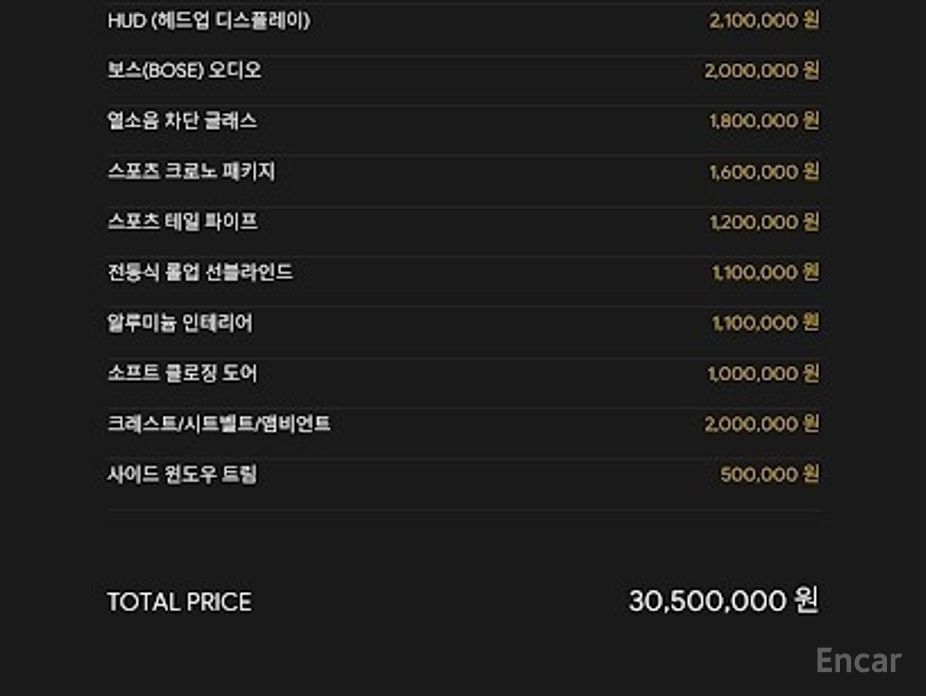Select the 30,500,000 원 total amount
Viewport: 926px width, 696px height.
(x=723, y=601)
